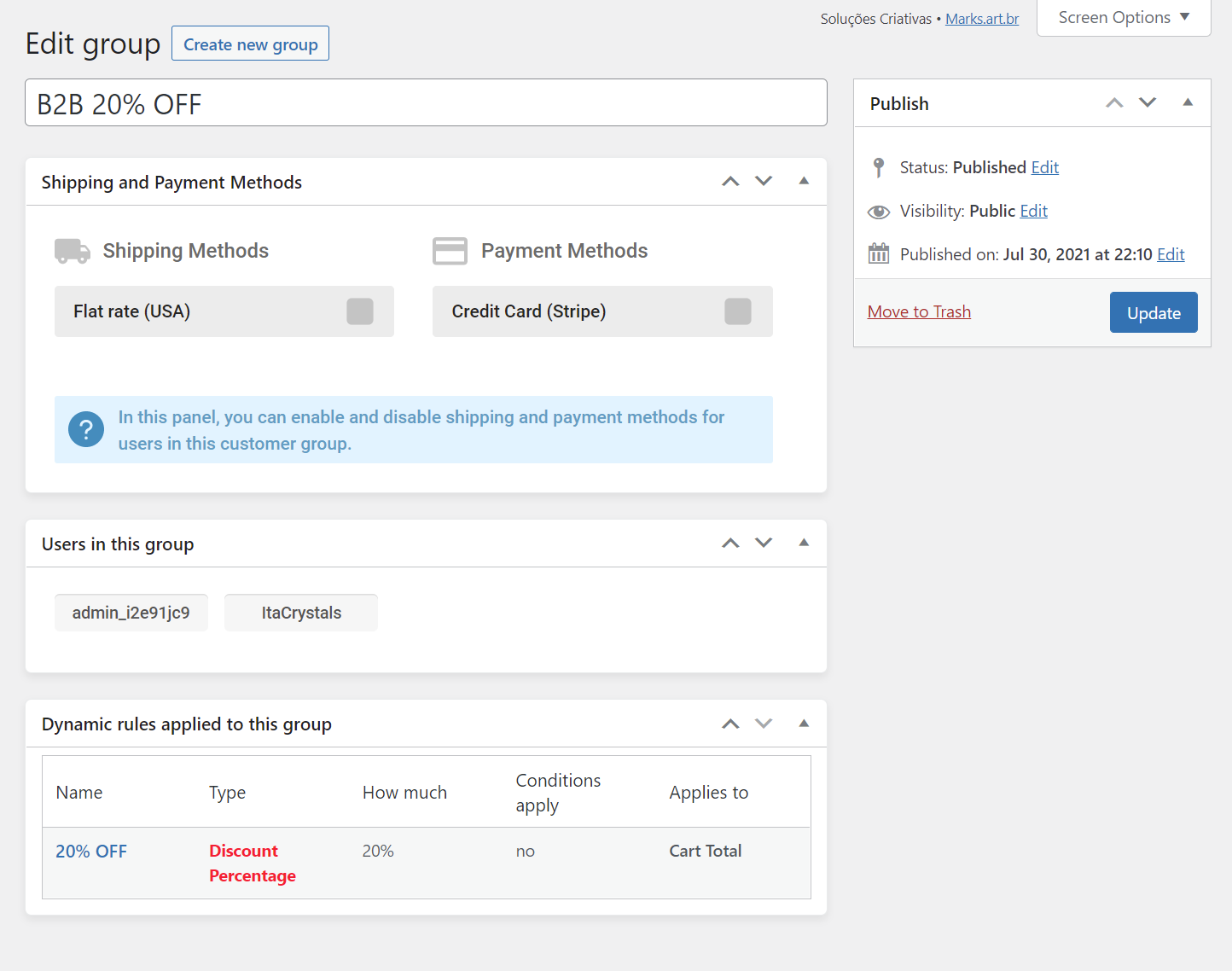Toggle the Credit Card (Stripe) payment checkbox
Viewport: 1232px width, 971px height.
(x=738, y=311)
